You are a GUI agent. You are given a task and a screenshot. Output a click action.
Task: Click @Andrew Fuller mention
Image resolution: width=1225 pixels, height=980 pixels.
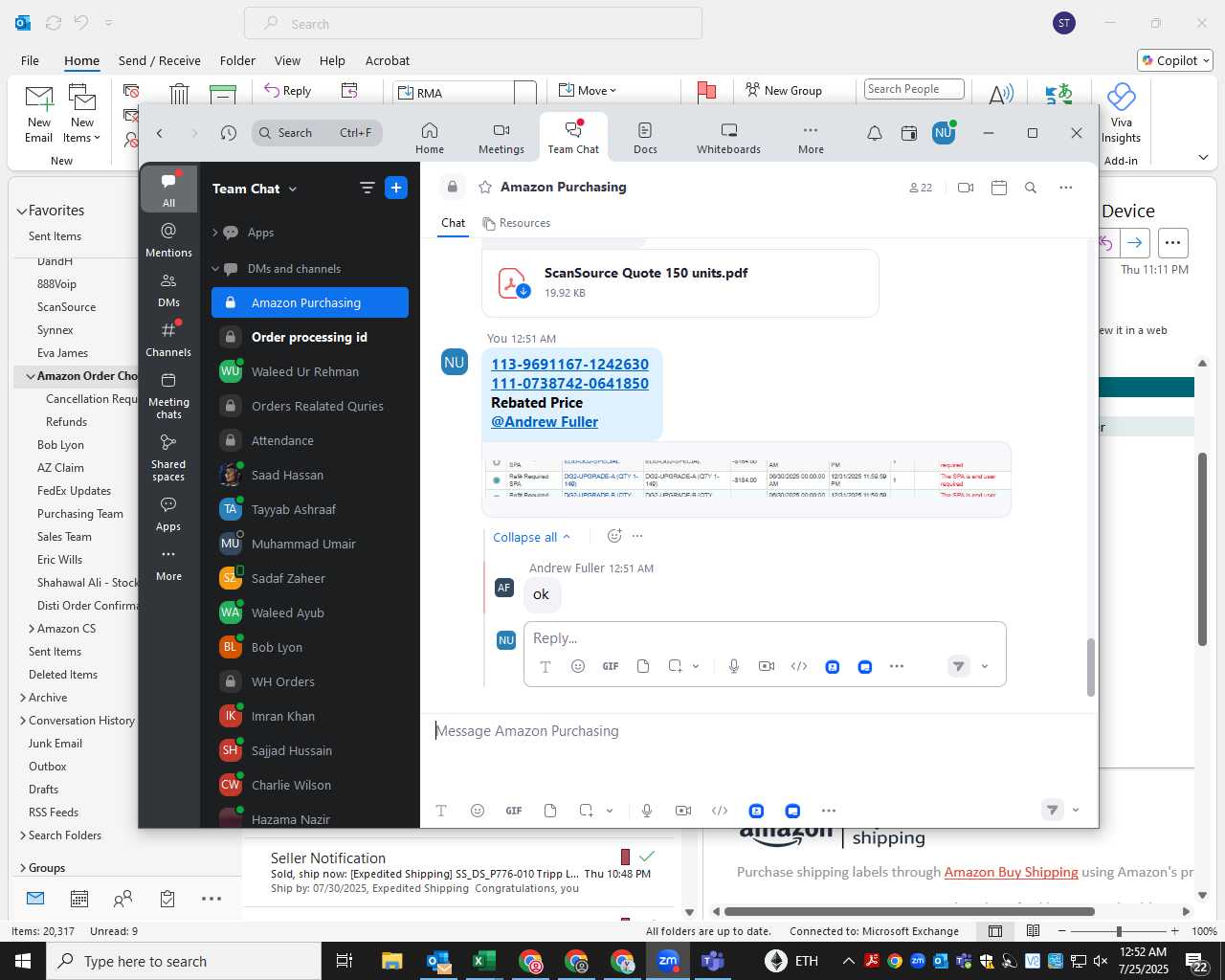[x=545, y=422]
